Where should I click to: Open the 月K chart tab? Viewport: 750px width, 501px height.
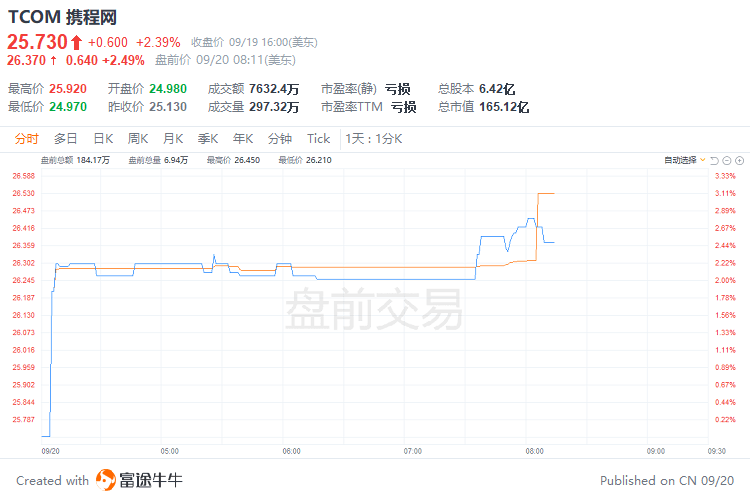[x=173, y=139]
